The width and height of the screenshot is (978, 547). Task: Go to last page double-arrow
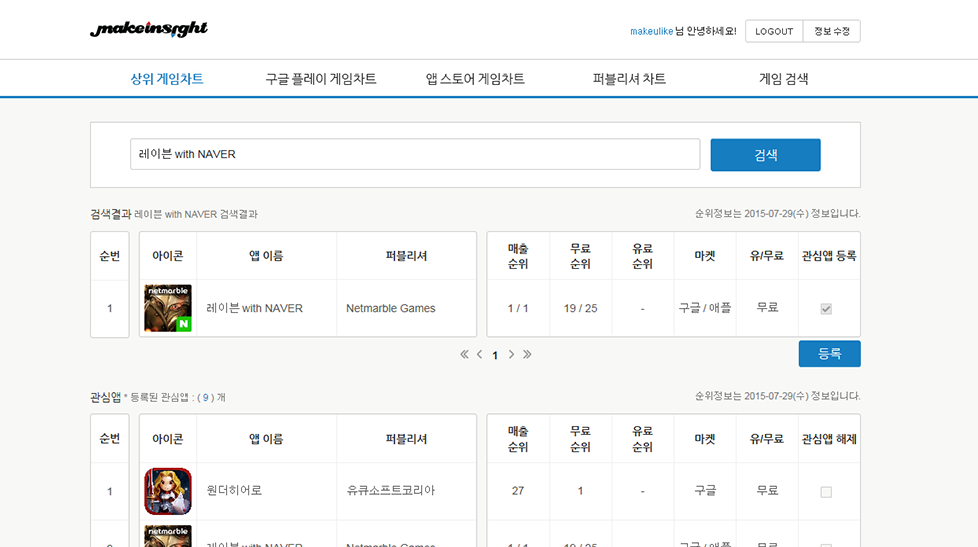click(x=527, y=354)
